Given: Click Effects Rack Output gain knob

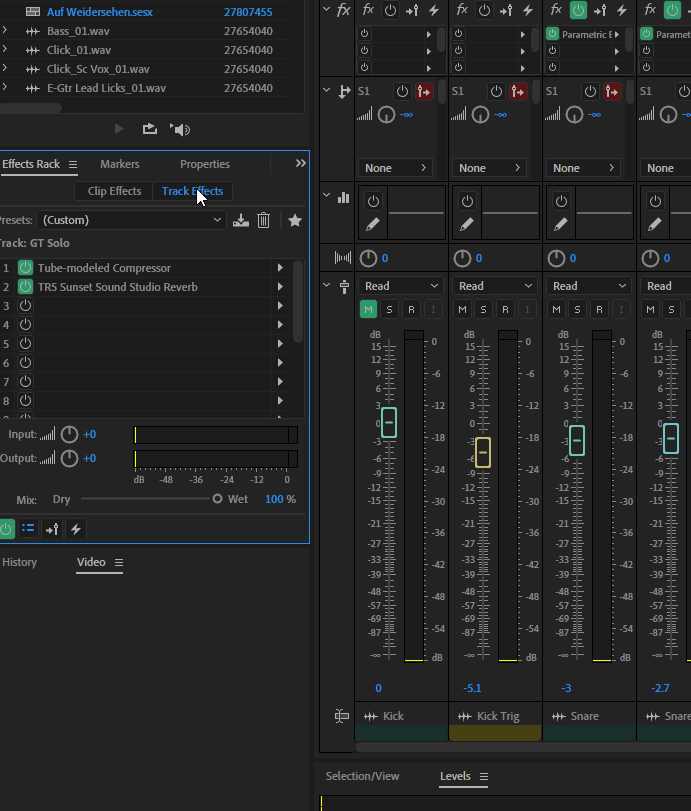Looking at the screenshot, I should point(69,458).
